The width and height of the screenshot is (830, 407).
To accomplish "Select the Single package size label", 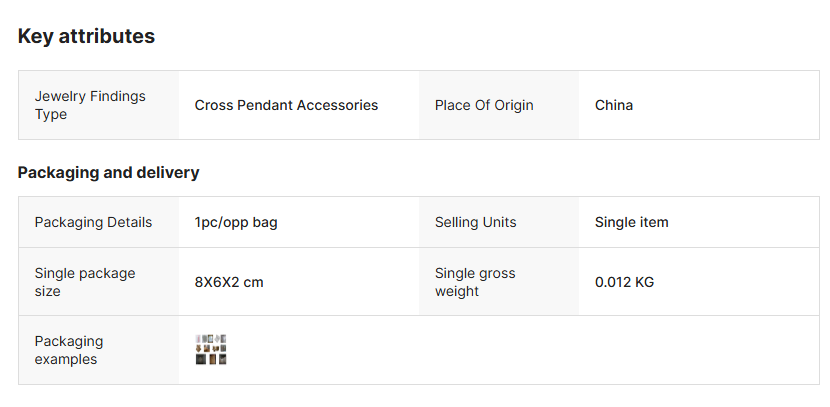I will (x=85, y=282).
